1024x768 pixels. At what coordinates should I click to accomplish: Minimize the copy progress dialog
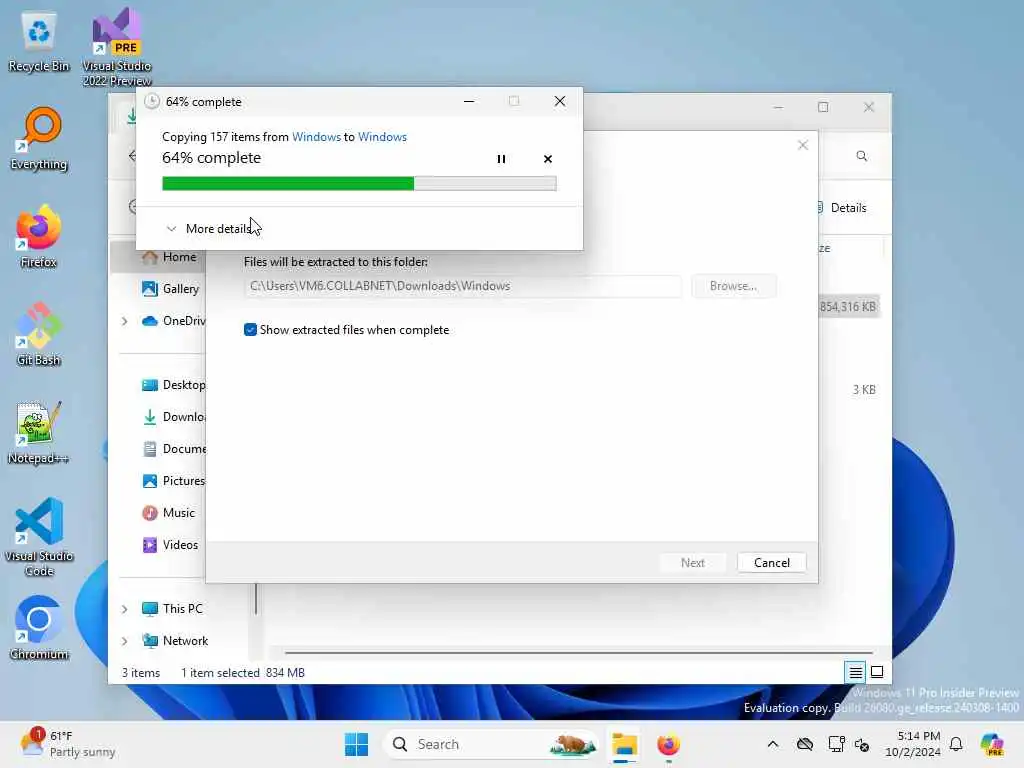point(469,101)
